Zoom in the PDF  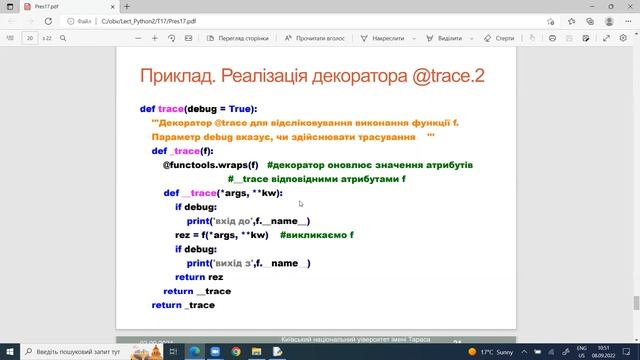[155, 38]
